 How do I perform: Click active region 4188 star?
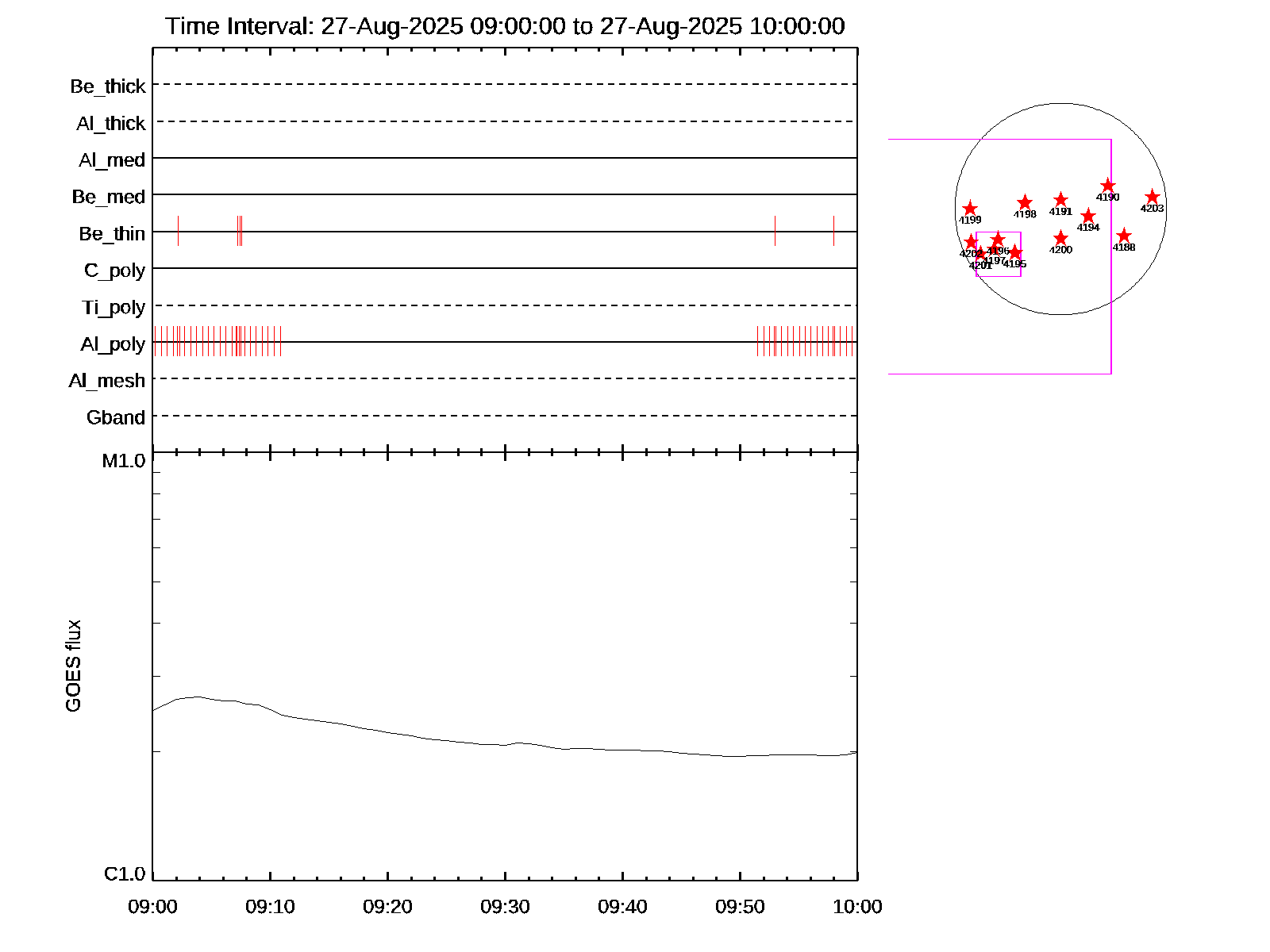coord(1123,236)
